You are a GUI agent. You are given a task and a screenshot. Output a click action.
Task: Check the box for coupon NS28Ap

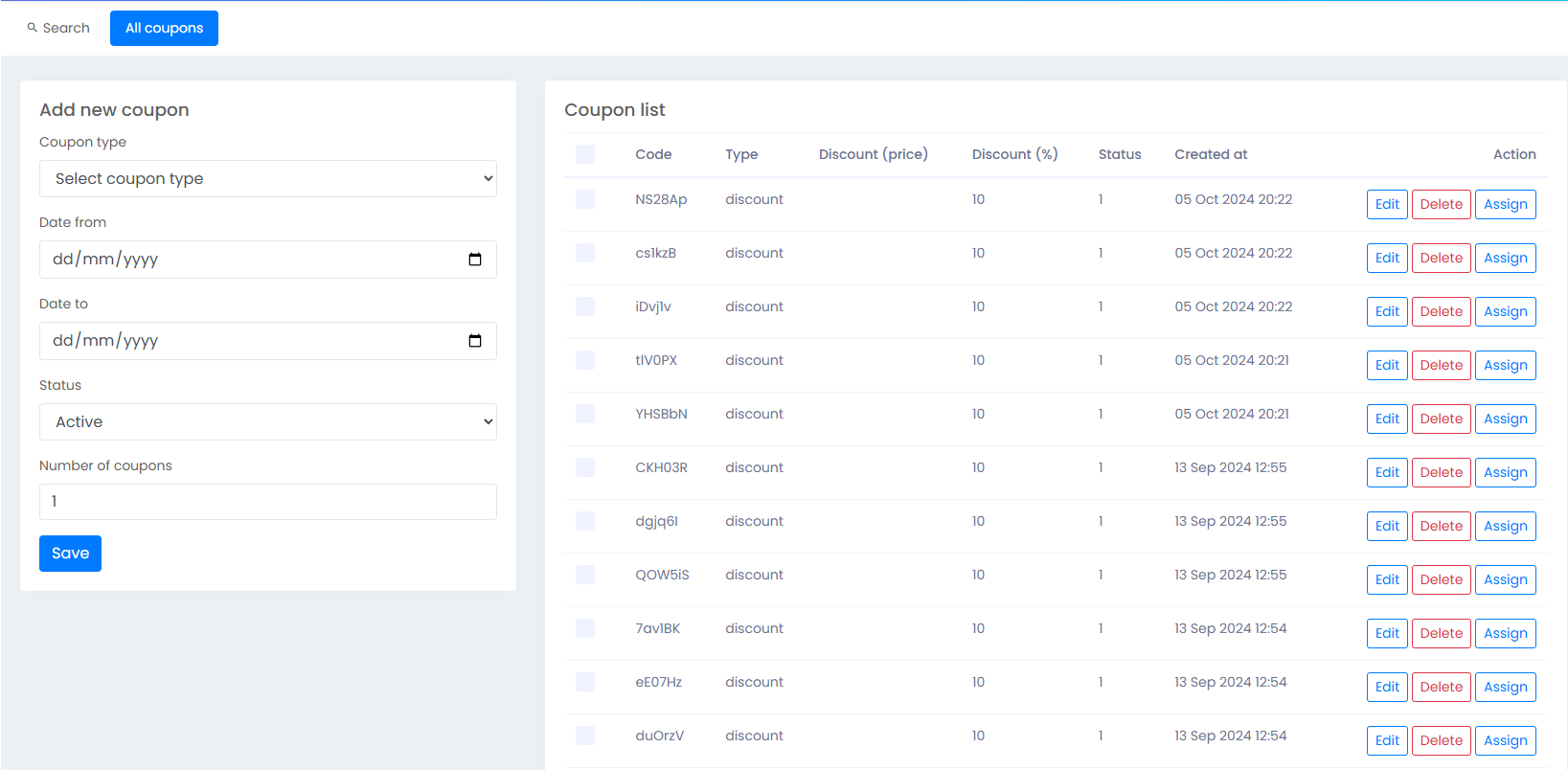[x=585, y=199]
